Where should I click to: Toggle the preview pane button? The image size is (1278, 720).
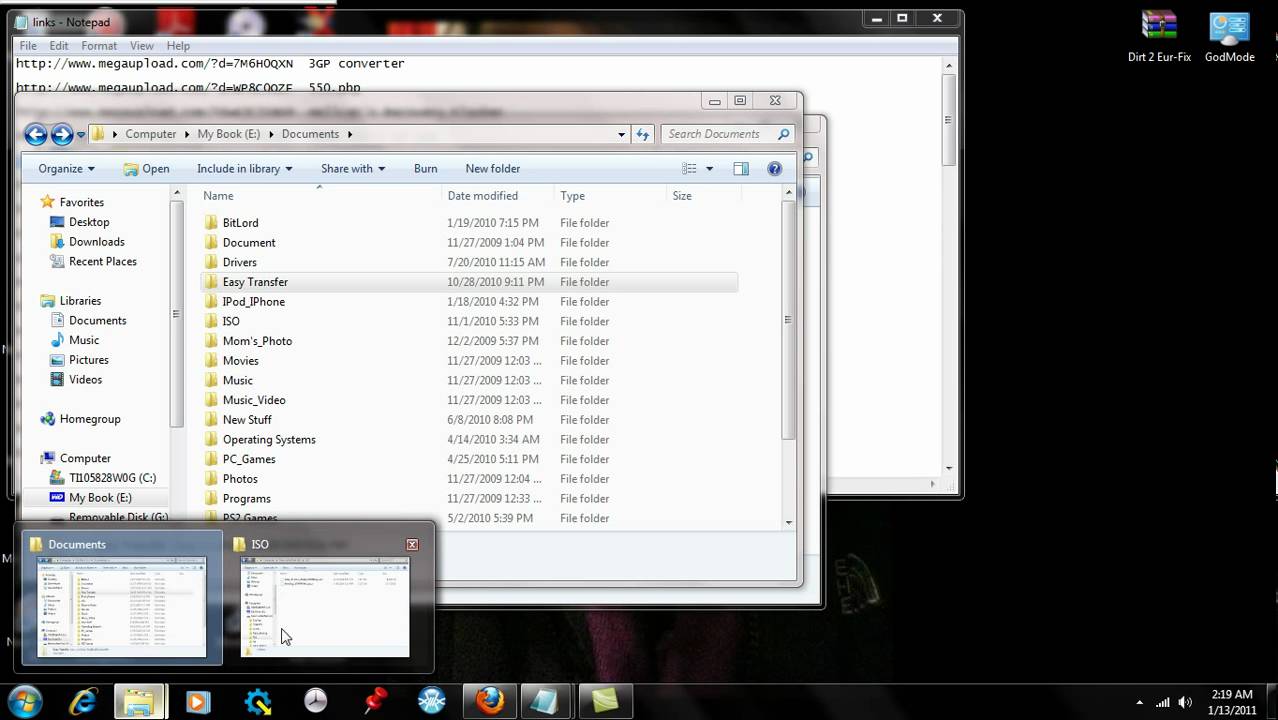click(x=741, y=169)
